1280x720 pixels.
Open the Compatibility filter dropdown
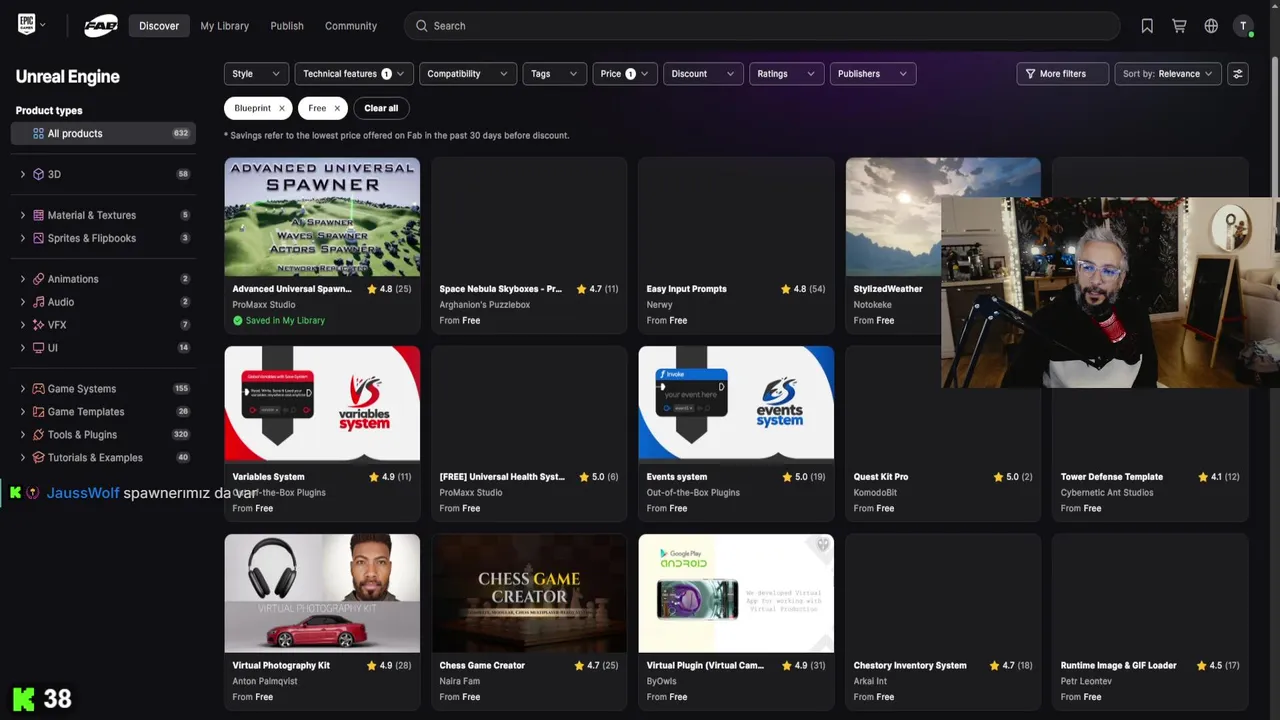click(468, 74)
